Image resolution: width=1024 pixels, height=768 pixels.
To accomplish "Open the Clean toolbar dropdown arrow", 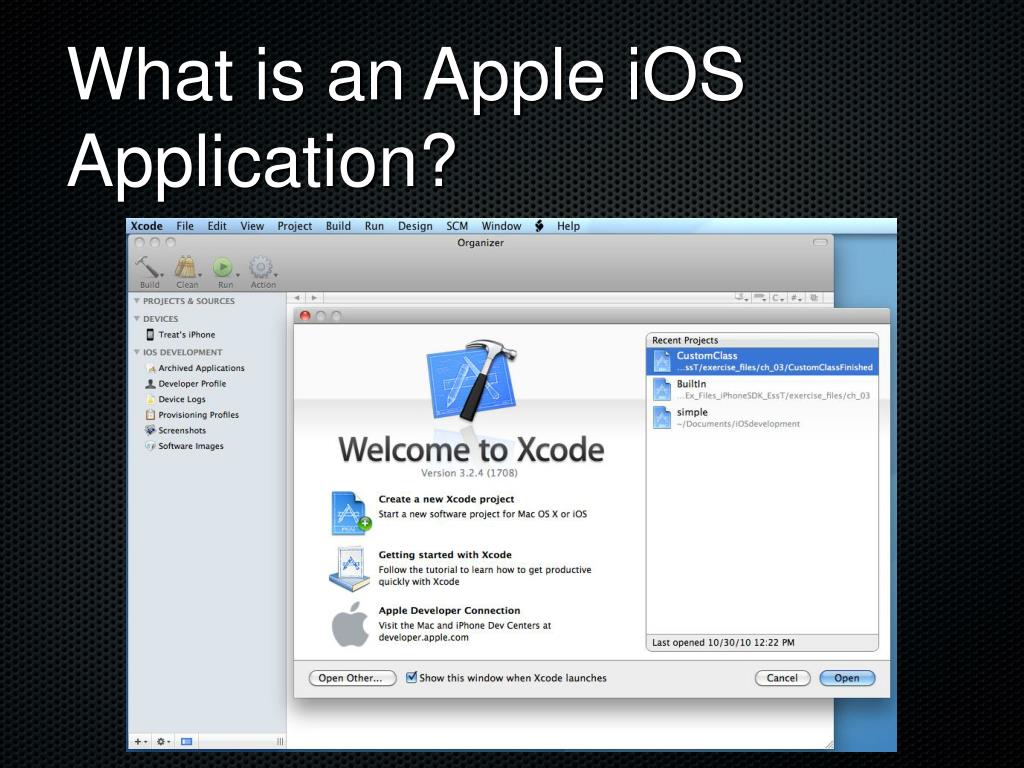I will [200, 274].
